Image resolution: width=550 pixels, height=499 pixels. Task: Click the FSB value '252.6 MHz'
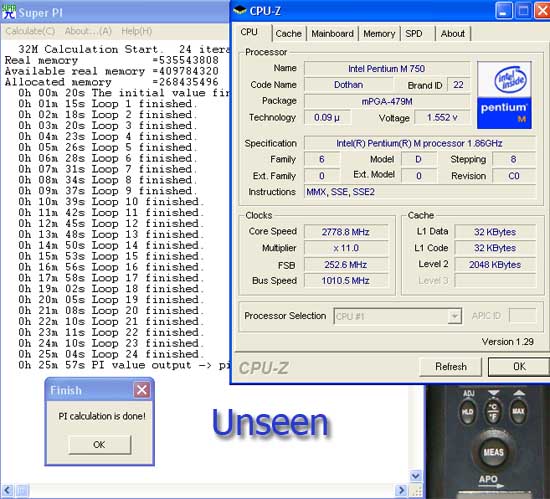(x=346, y=265)
